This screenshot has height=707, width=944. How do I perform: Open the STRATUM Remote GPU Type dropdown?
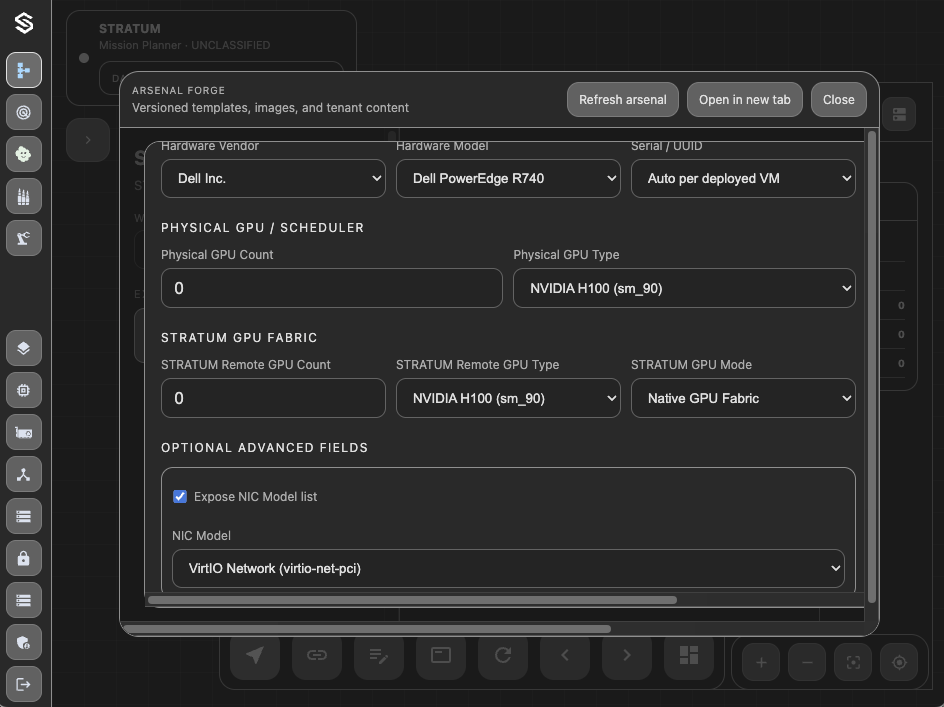coord(508,398)
